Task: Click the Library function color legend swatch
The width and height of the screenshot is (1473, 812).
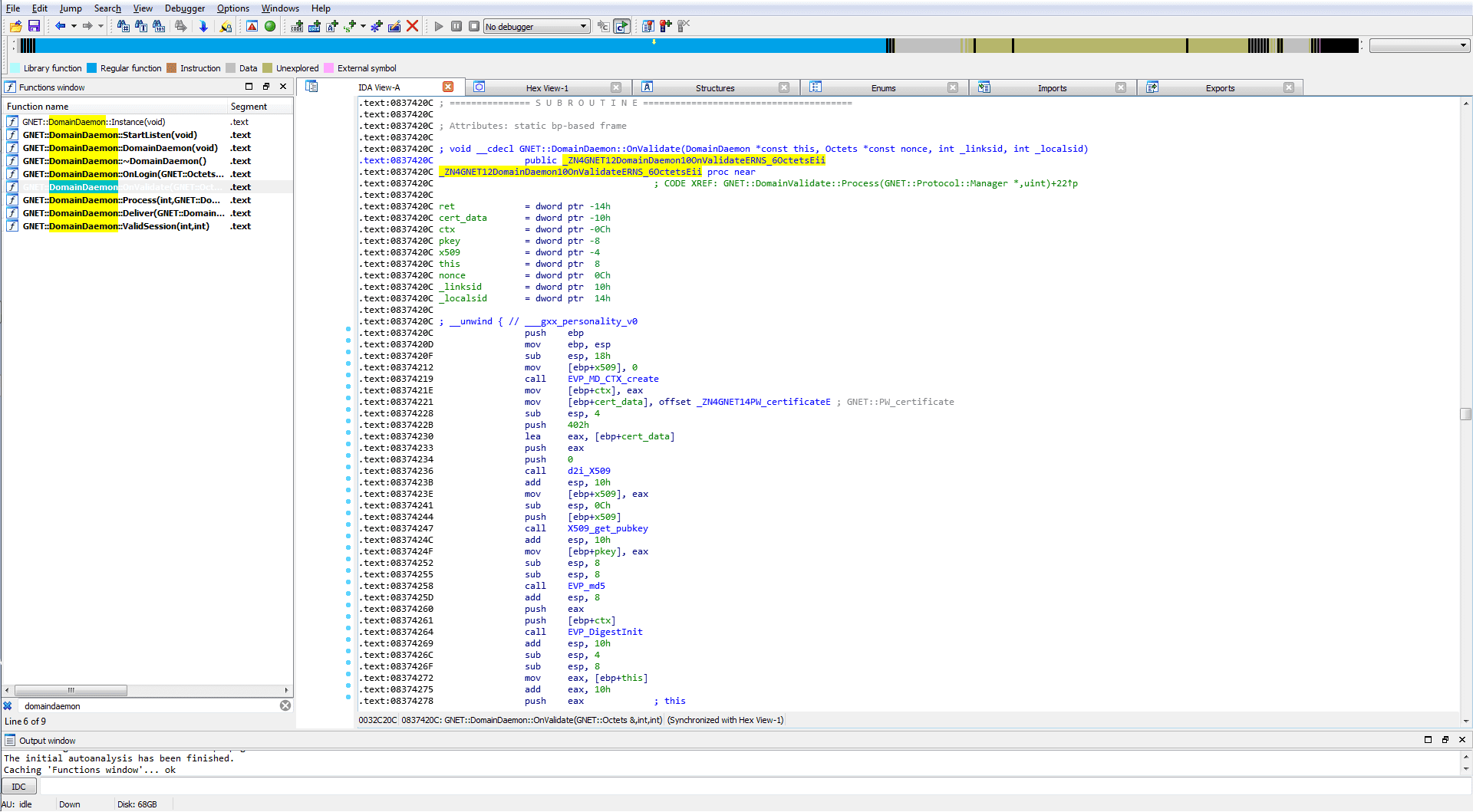Action: pyautogui.click(x=15, y=68)
